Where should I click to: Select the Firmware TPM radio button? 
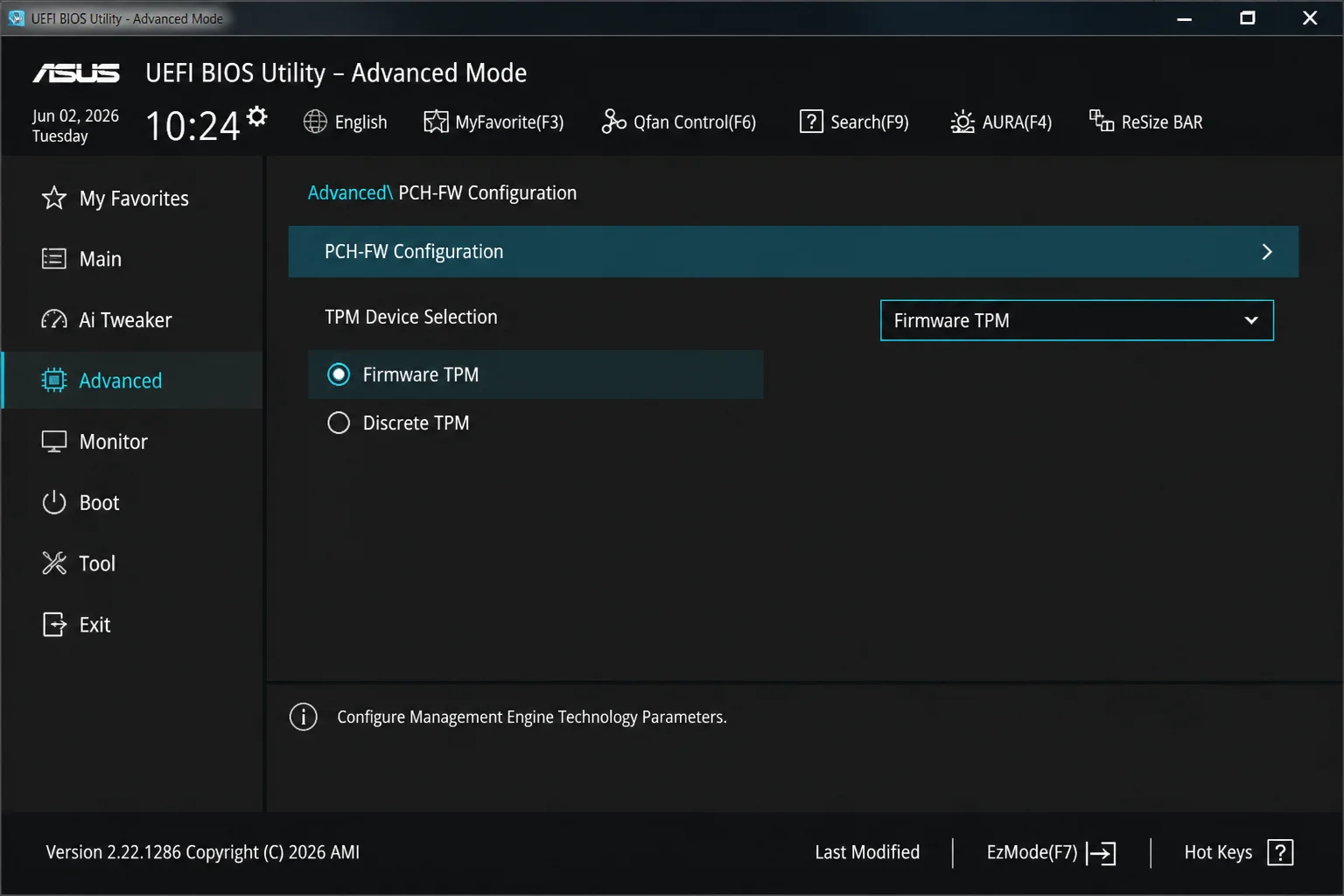pyautogui.click(x=339, y=374)
